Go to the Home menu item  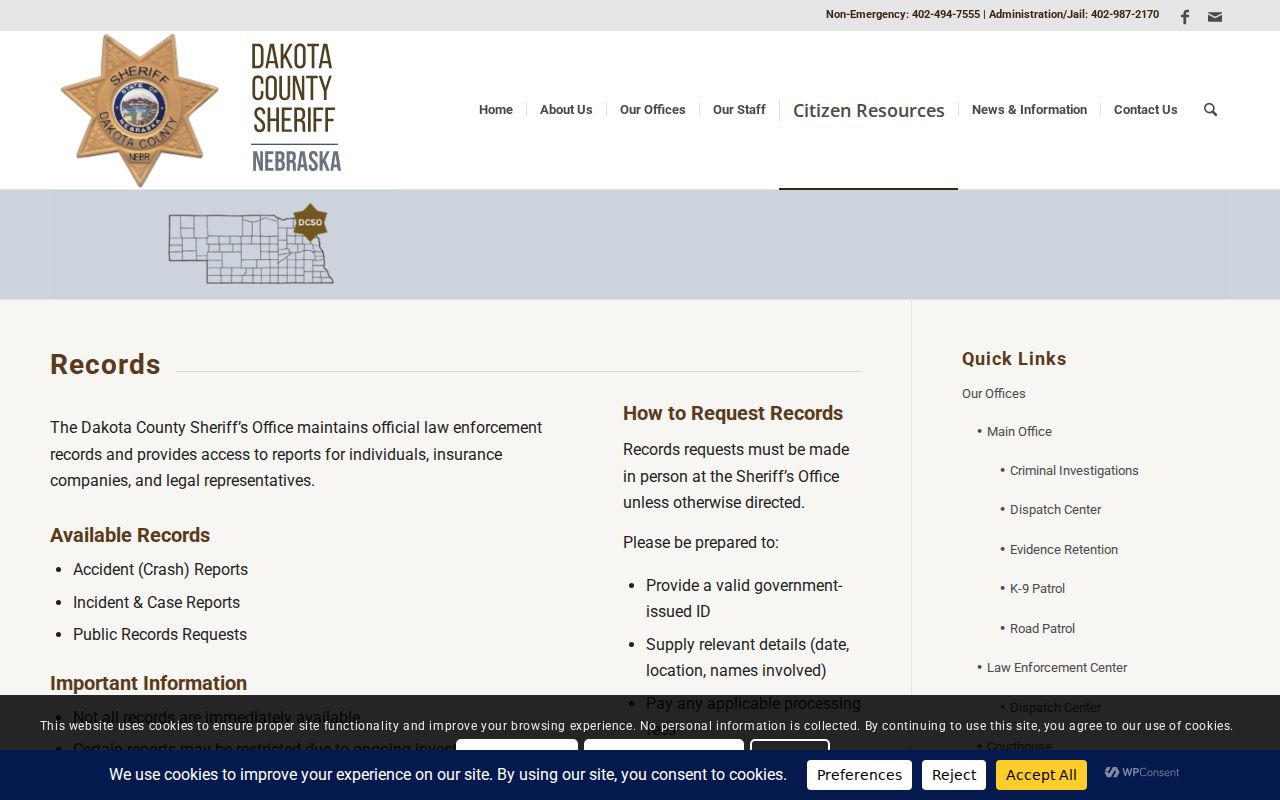click(x=495, y=110)
